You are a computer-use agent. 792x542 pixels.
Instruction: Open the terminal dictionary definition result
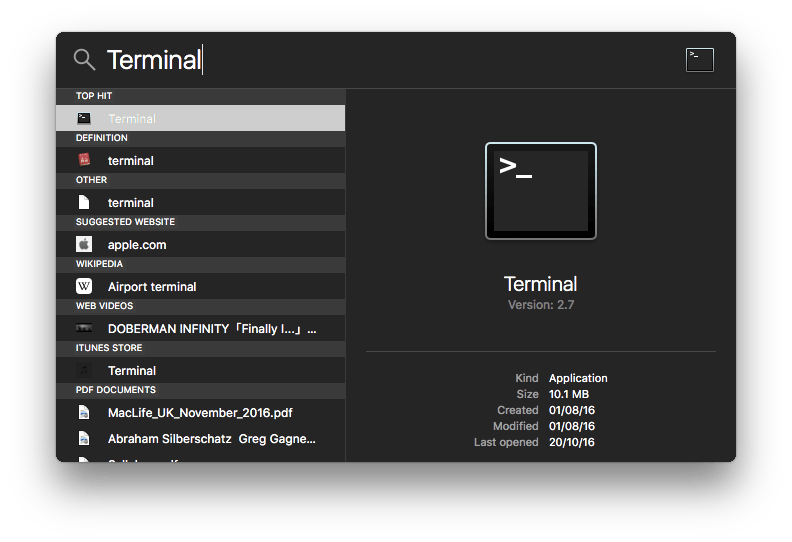[201, 161]
